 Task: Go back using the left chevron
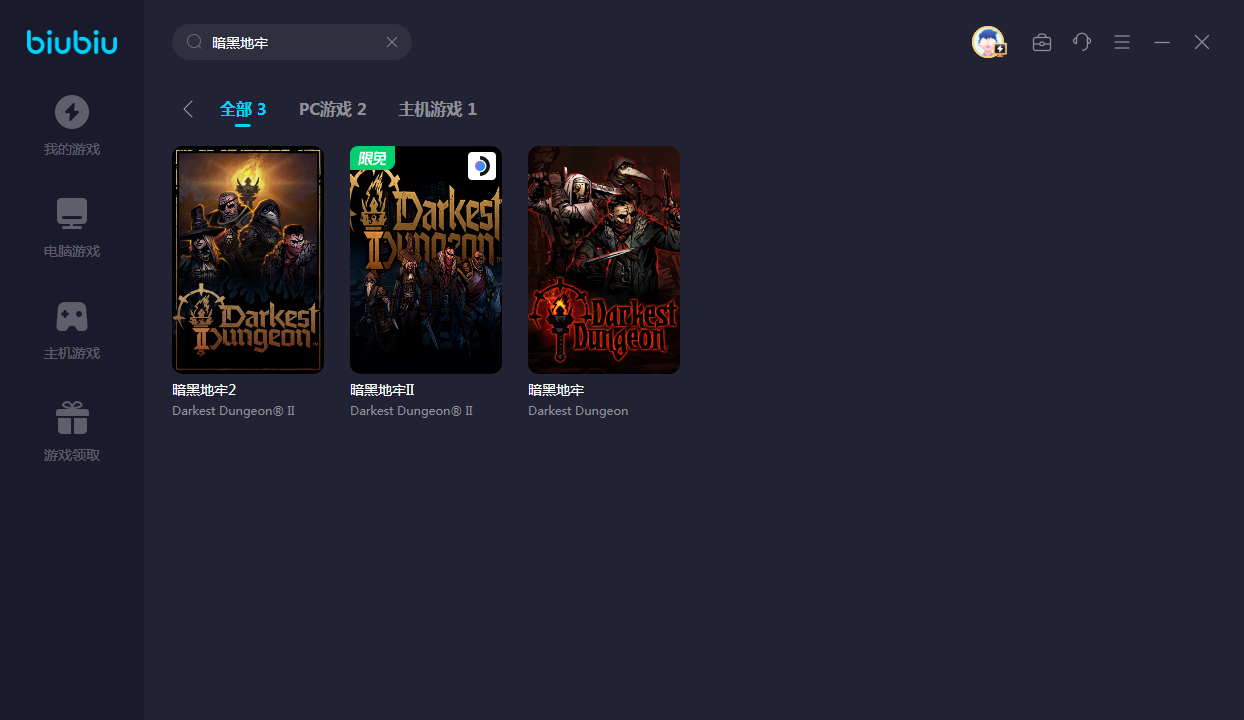tap(188, 109)
